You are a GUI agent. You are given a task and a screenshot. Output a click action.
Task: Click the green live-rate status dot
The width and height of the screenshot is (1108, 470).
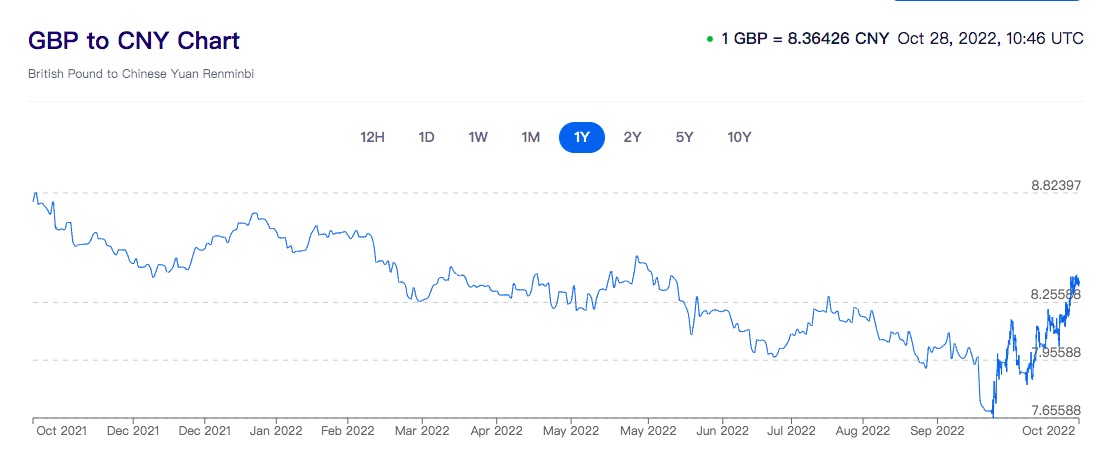(x=709, y=40)
